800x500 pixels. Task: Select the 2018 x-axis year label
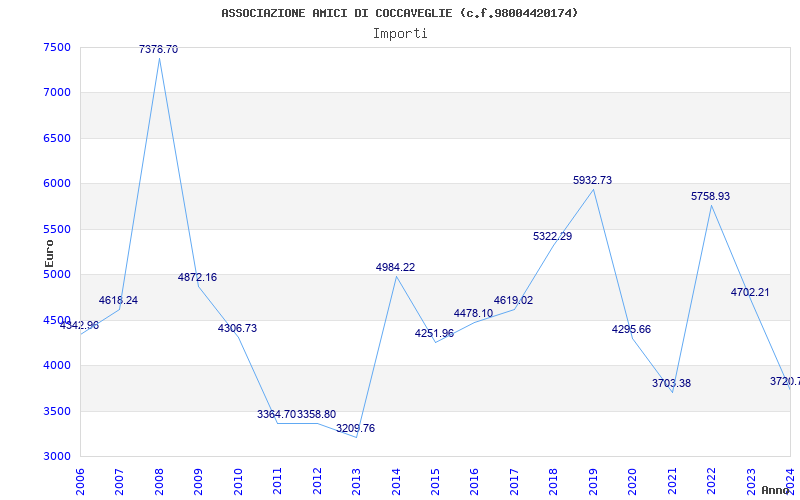pos(554,482)
